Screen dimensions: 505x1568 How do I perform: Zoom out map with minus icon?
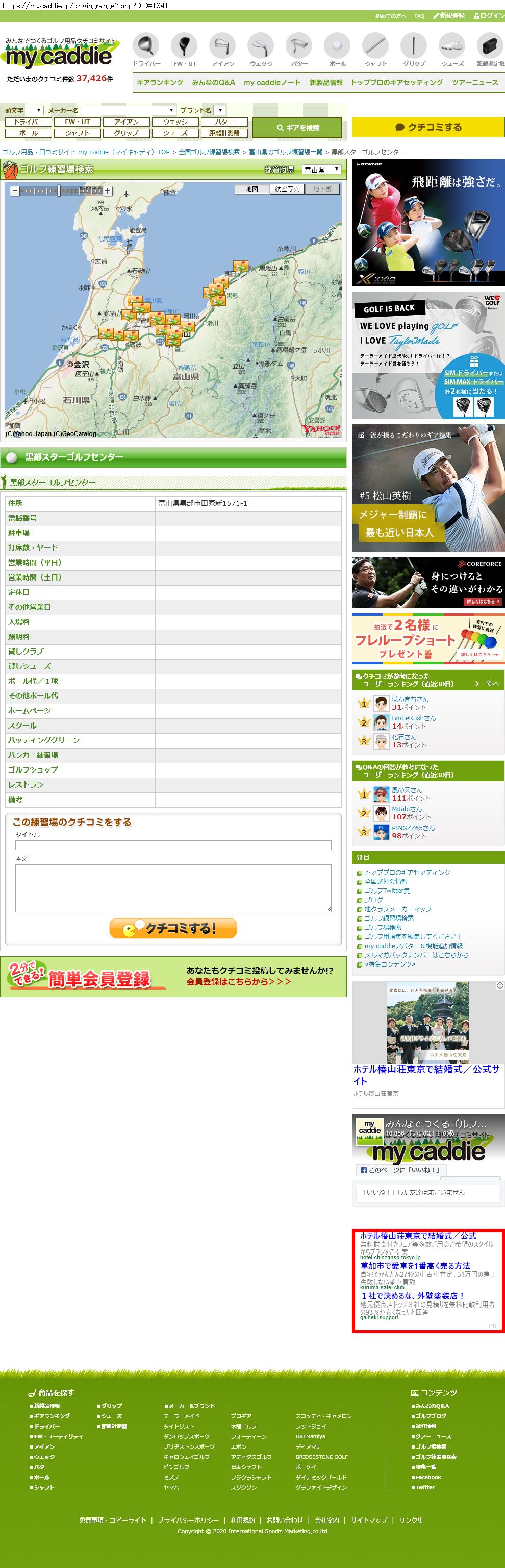pos(15,191)
